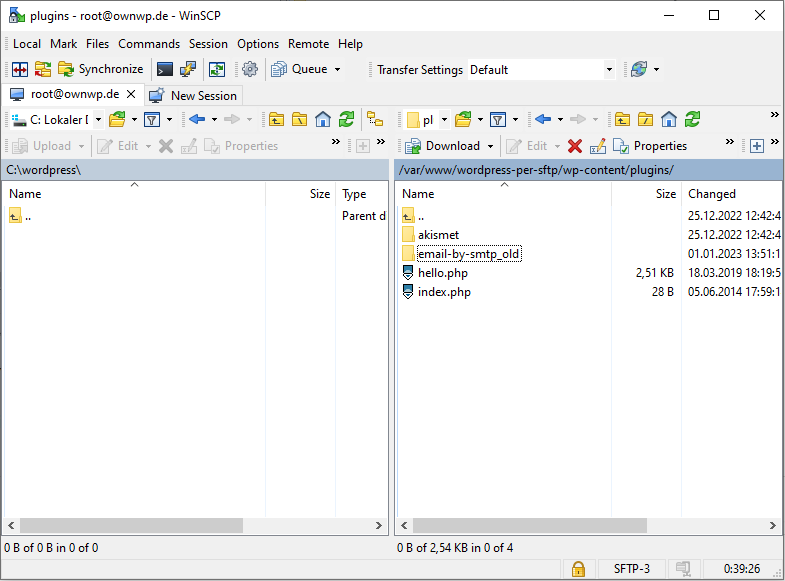Image resolution: width=785 pixels, height=581 pixels.
Task: Click the remote Rename icon
Action: click(598, 146)
